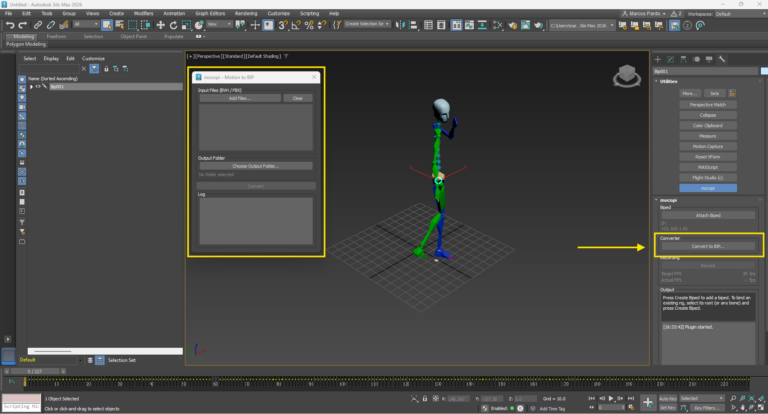Image resolution: width=768 pixels, height=414 pixels.
Task: Open the Marcos Pardo account dropdown
Action: (x=644, y=14)
